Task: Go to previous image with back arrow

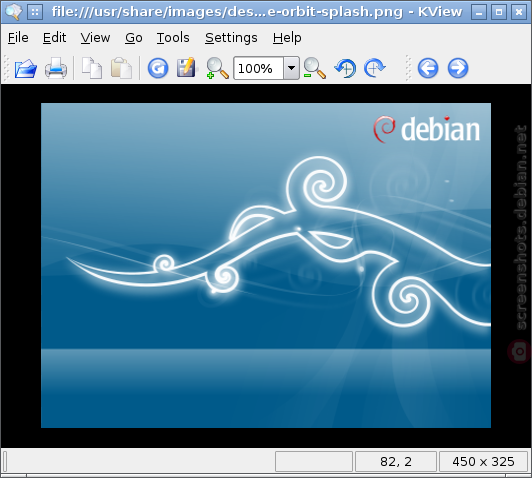Action: pos(428,68)
